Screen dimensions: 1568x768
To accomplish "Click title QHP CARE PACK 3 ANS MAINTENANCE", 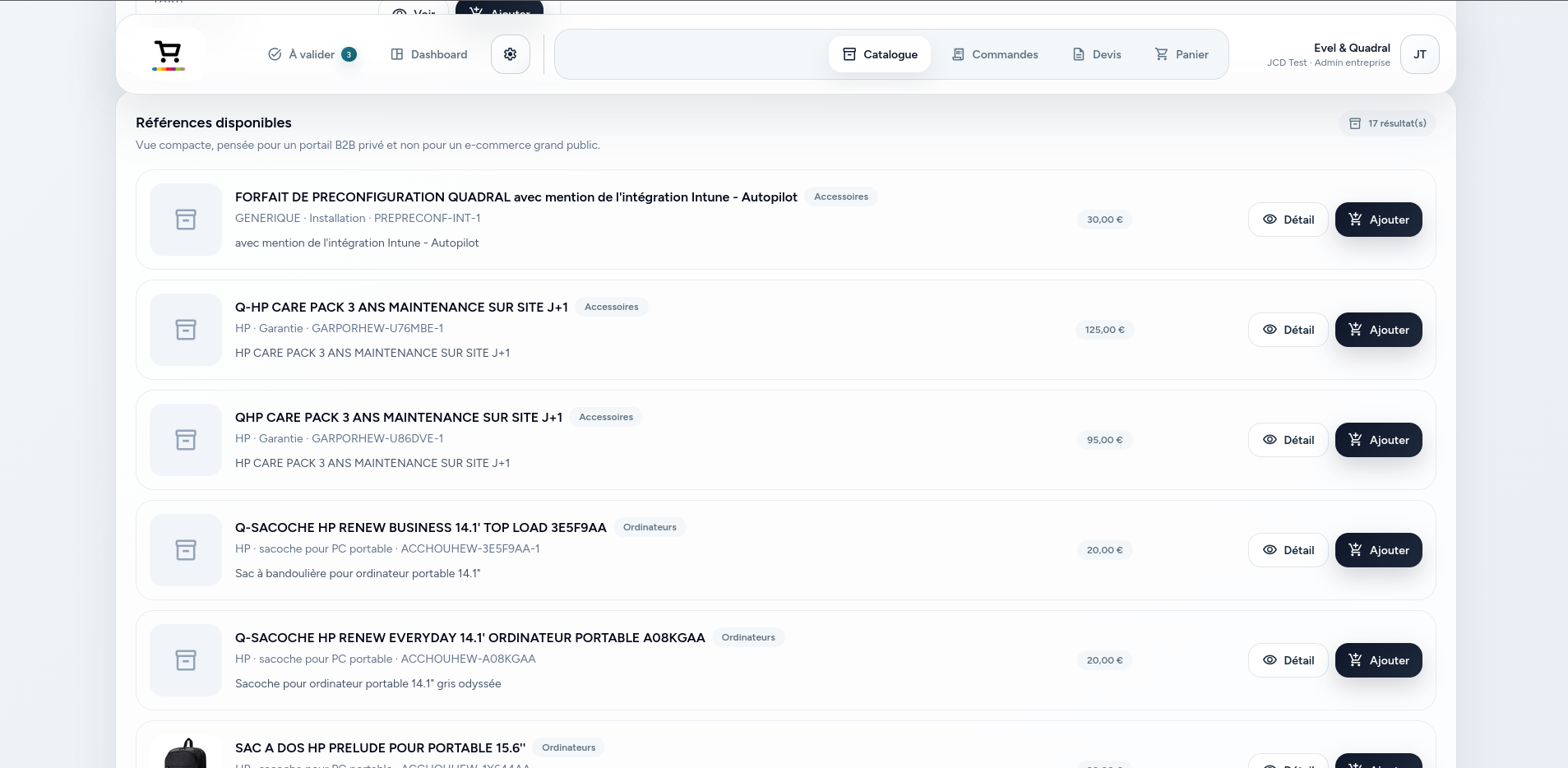I will point(399,418).
